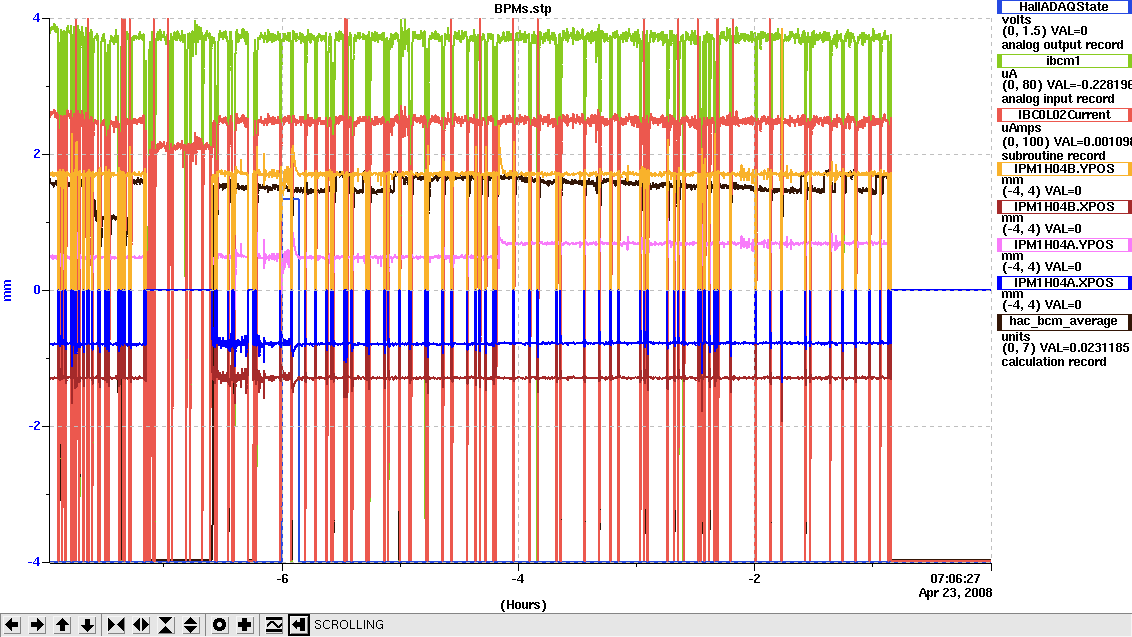Pan the plot right with right-arrow button
The height and width of the screenshot is (637, 1132).
coord(38,625)
